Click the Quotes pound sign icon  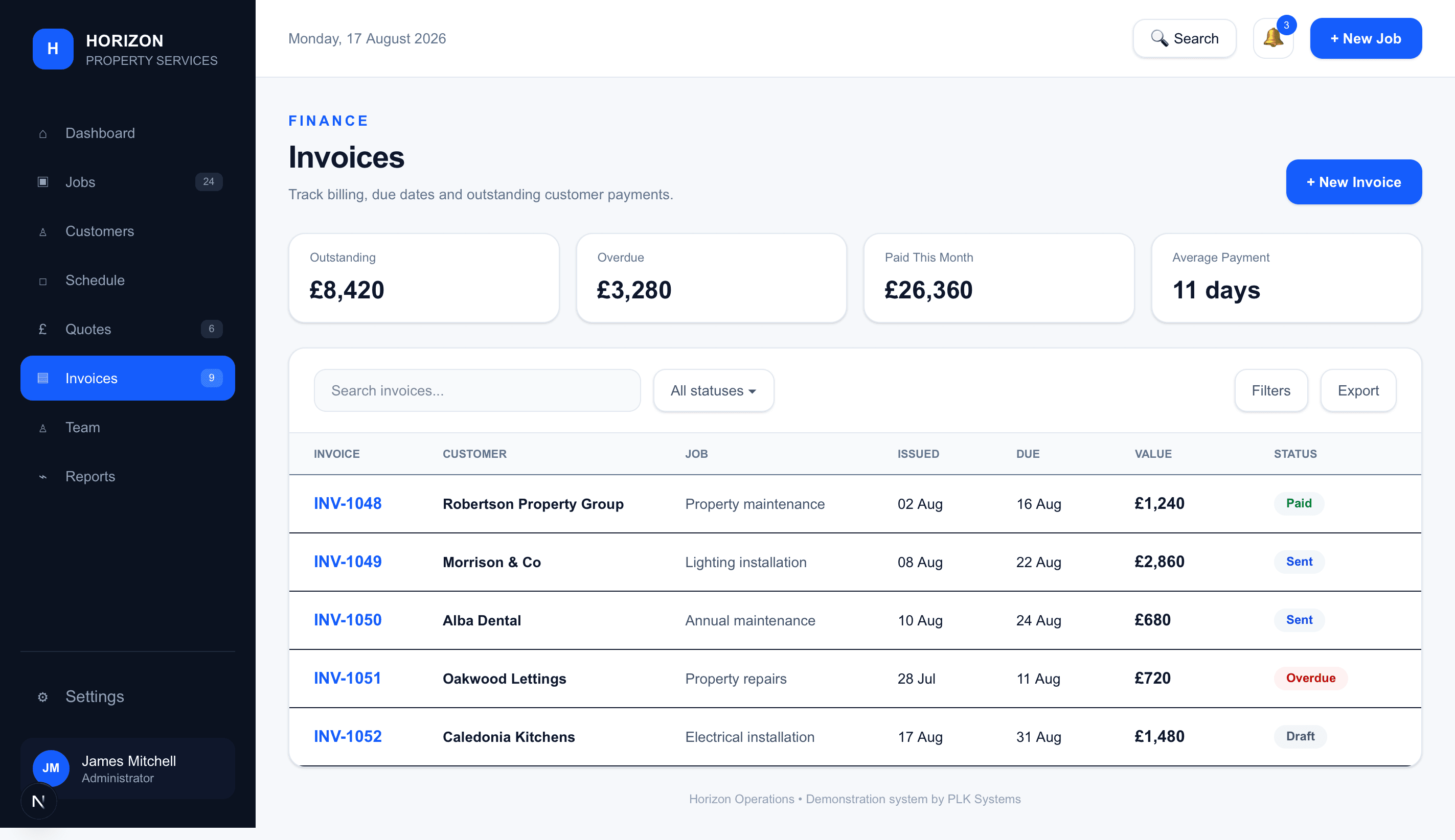tap(43, 330)
